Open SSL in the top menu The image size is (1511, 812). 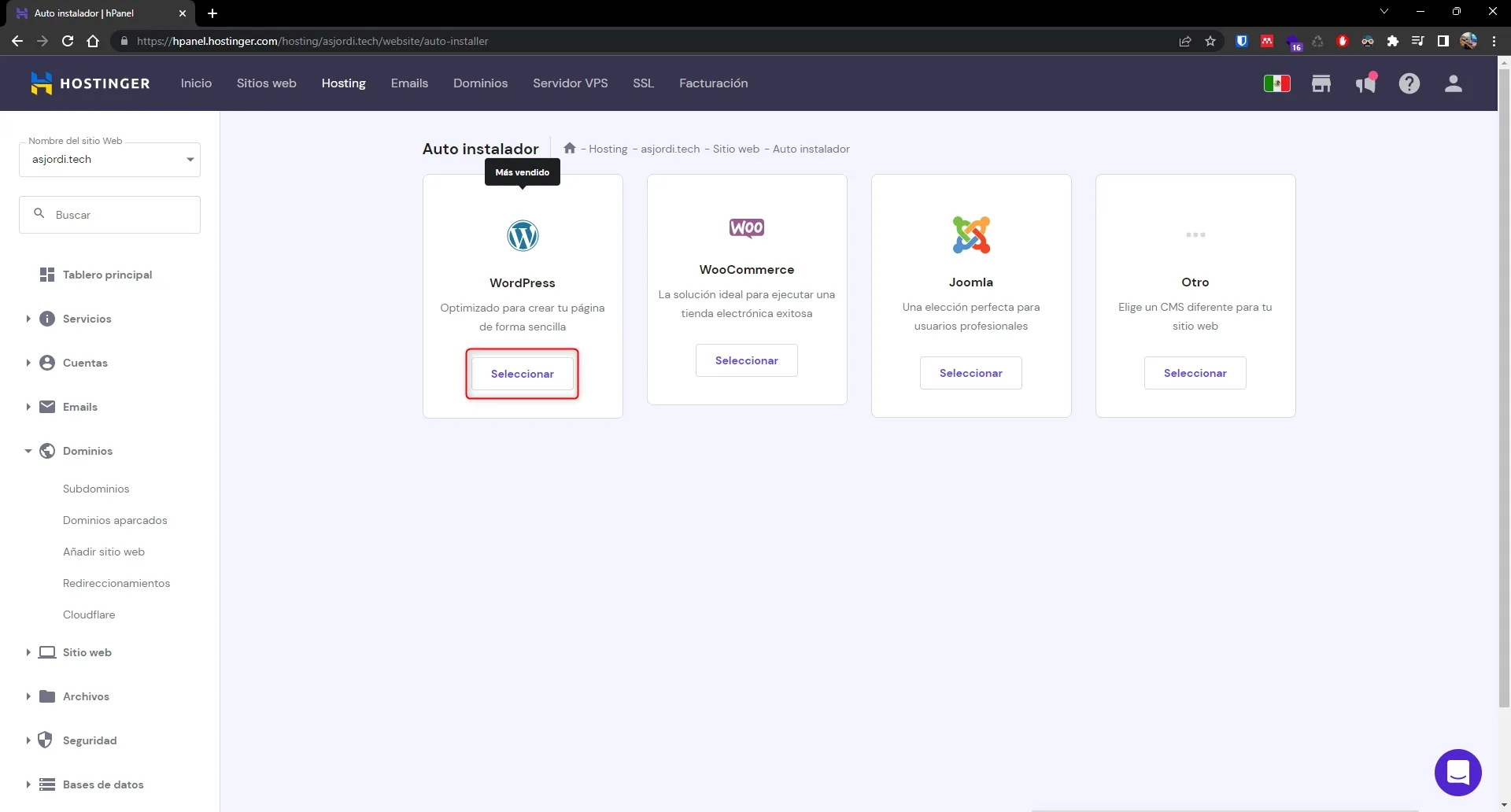(x=643, y=83)
